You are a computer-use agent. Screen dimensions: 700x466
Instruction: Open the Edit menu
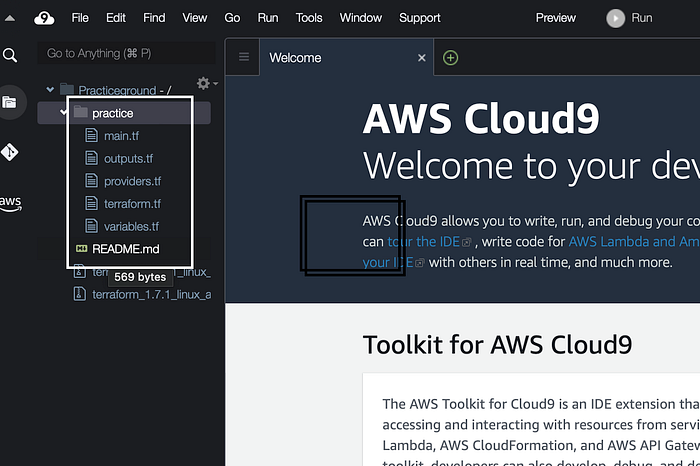[116, 18]
